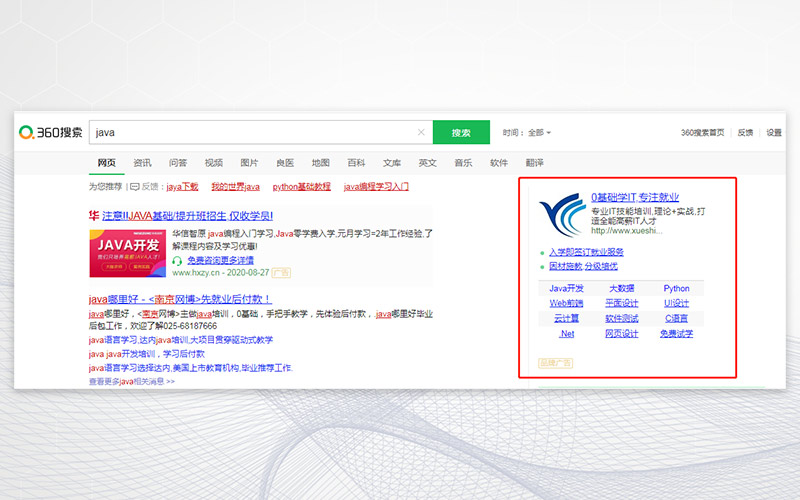Select Python in the course grid
This screenshot has height=500, width=800.
(677, 288)
